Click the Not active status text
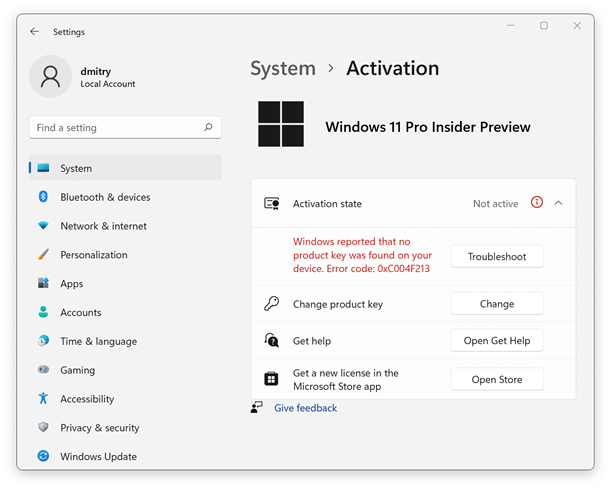Image resolution: width=611 pixels, height=490 pixels. pos(495,203)
